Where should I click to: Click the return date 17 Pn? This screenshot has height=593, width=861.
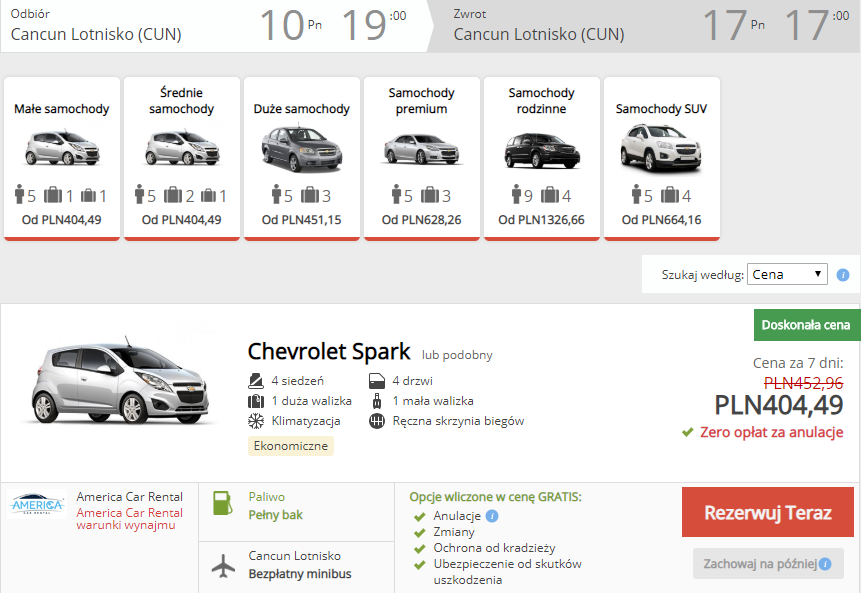click(x=734, y=25)
